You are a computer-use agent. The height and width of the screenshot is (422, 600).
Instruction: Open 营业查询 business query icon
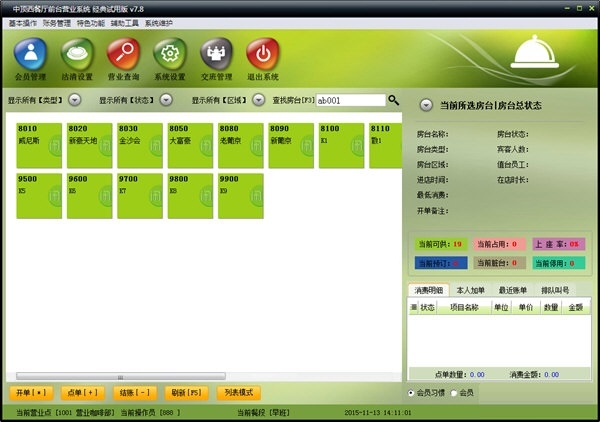pos(124,55)
